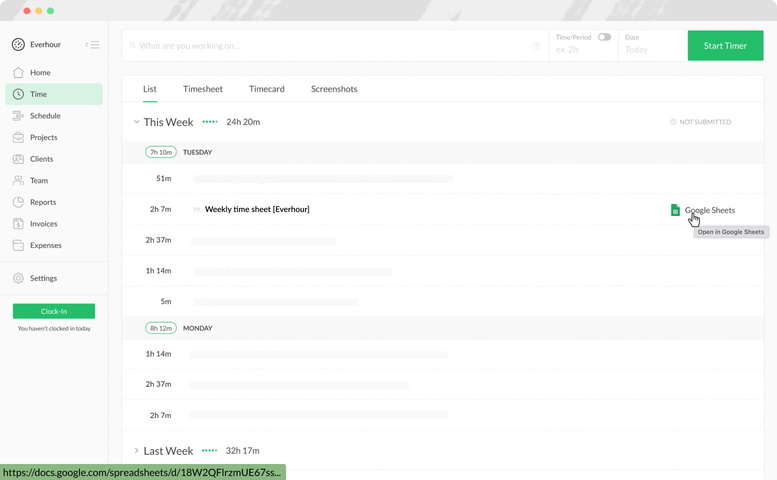Open the Schedule section icon

pyautogui.click(x=18, y=116)
